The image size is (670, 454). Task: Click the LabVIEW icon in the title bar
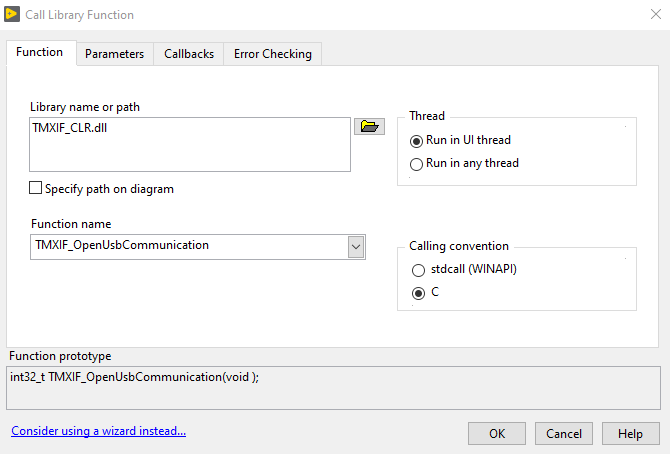coord(11,15)
